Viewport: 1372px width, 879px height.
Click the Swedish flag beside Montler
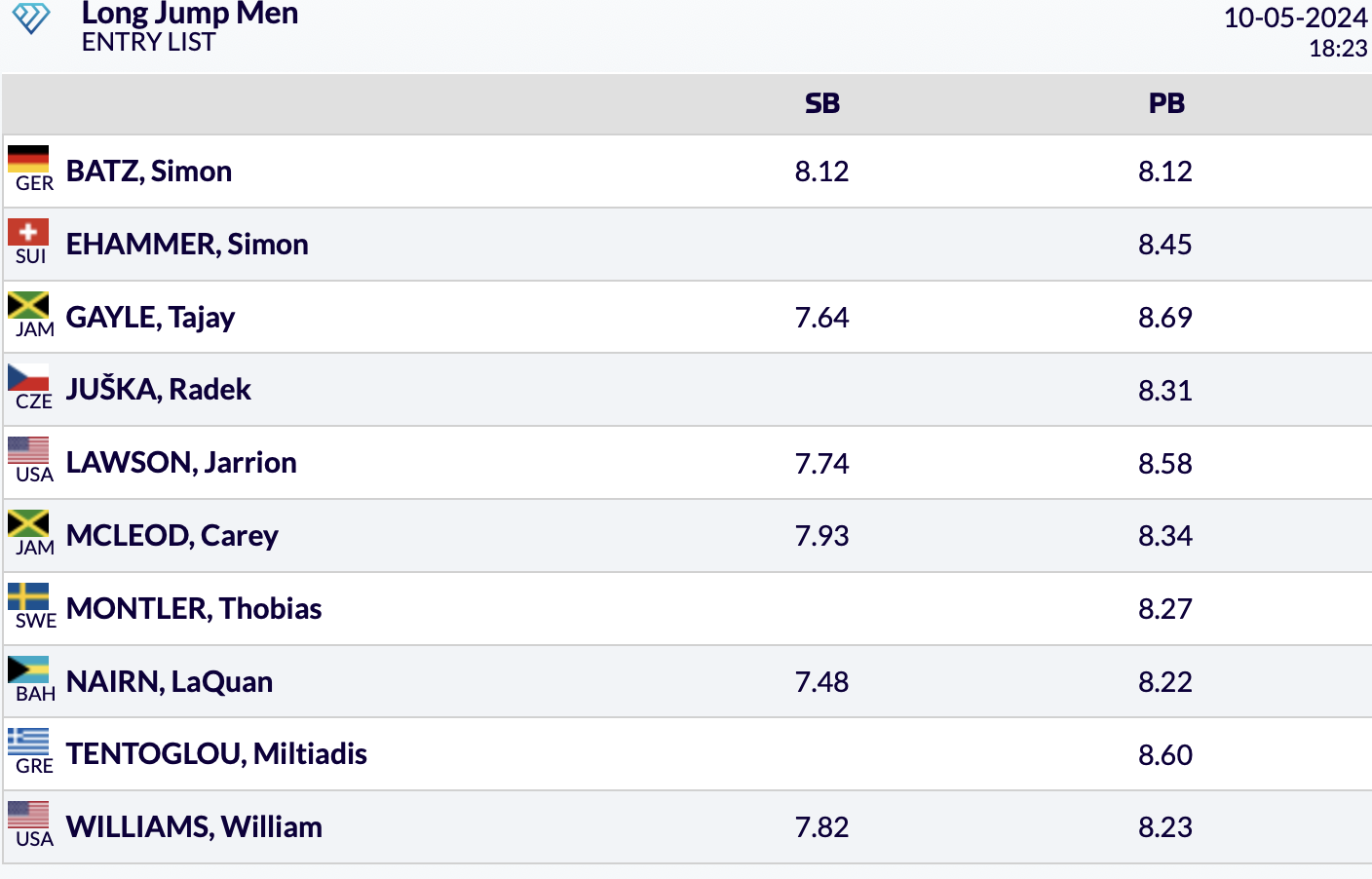[x=28, y=596]
